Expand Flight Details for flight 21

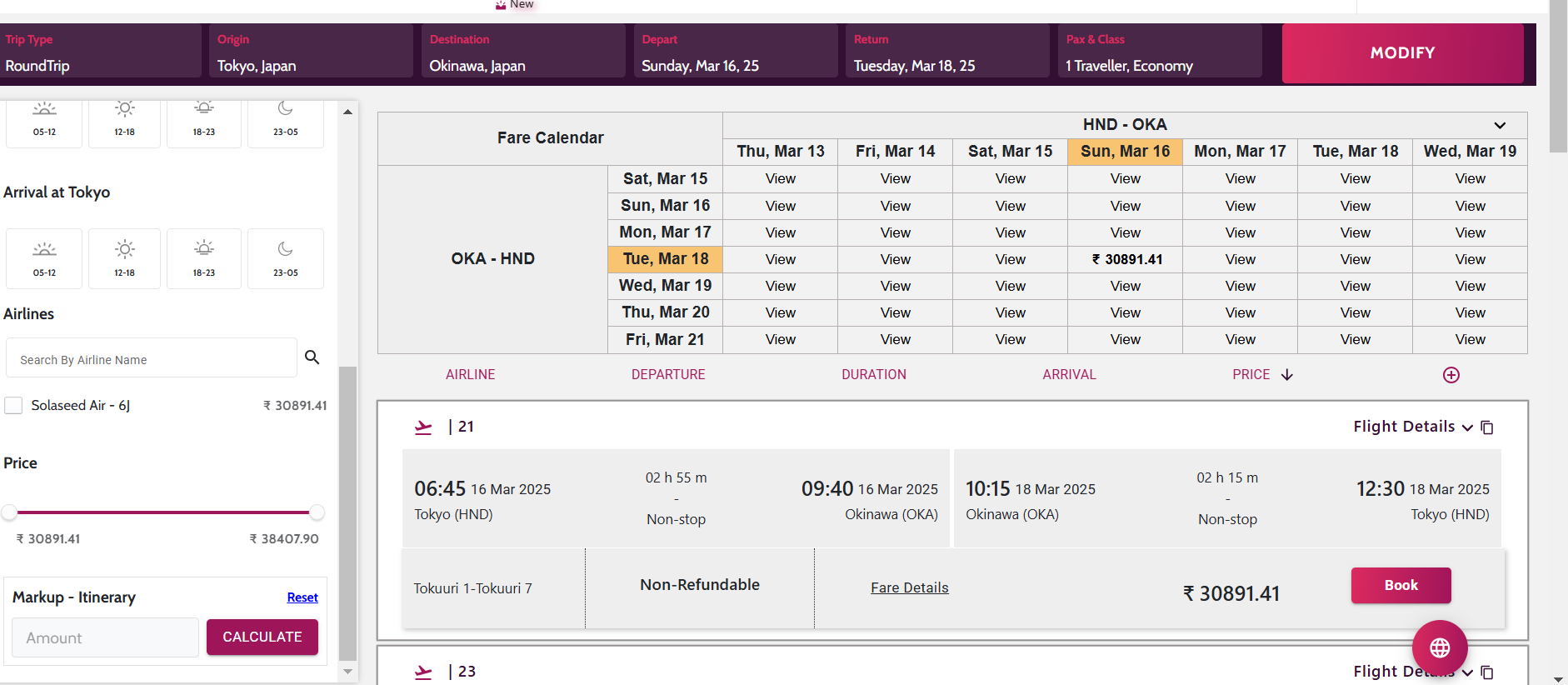(1412, 427)
